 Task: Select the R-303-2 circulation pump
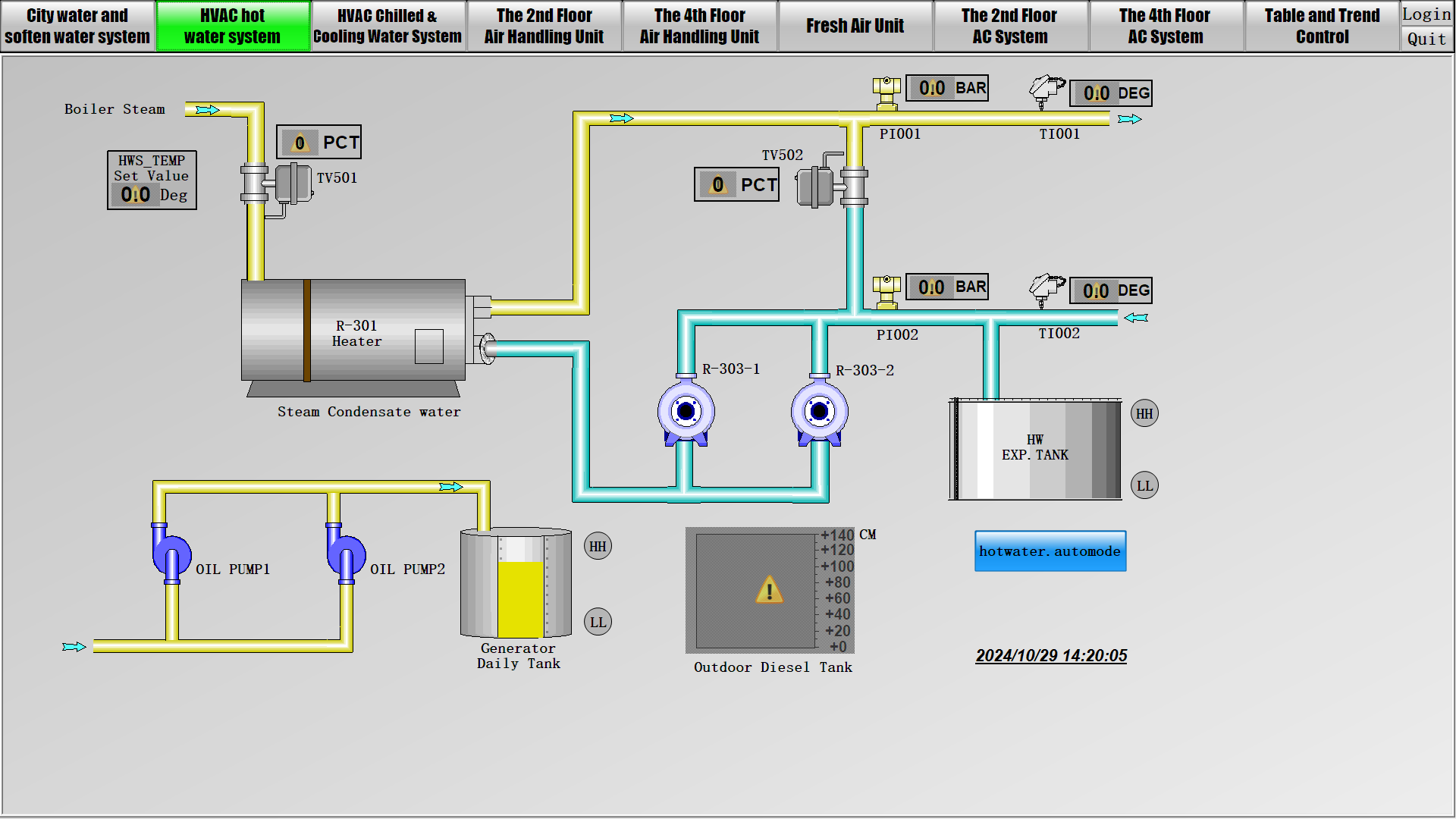coord(819,412)
